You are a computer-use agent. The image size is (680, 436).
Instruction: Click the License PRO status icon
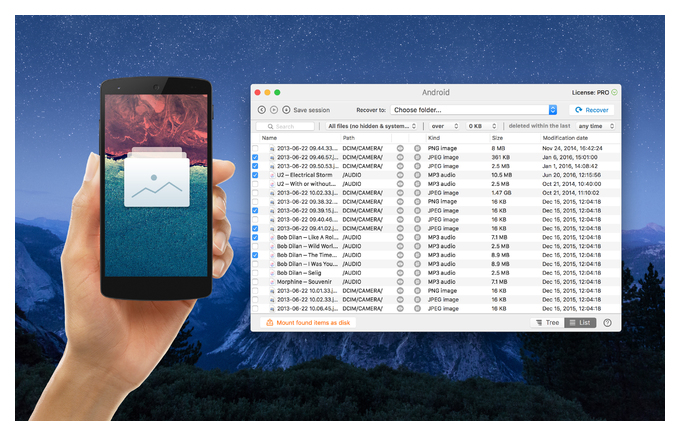[x=614, y=92]
